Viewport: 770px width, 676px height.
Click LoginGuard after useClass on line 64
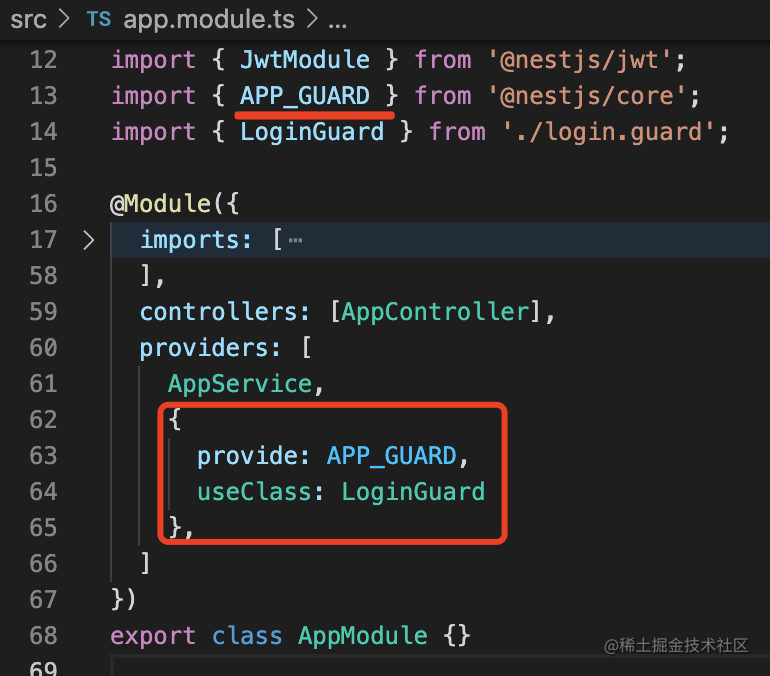[413, 491]
